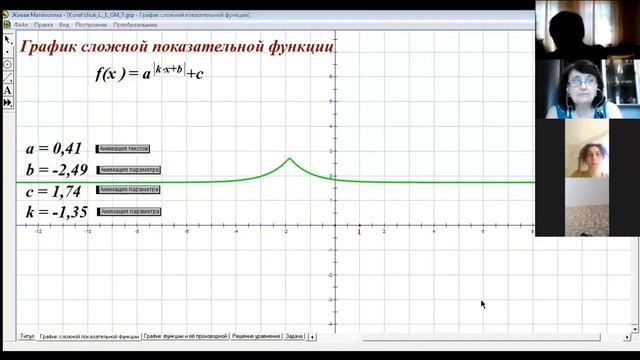Click the animation button next to k = -1,35
The width and height of the screenshot is (640, 360).
point(129,212)
